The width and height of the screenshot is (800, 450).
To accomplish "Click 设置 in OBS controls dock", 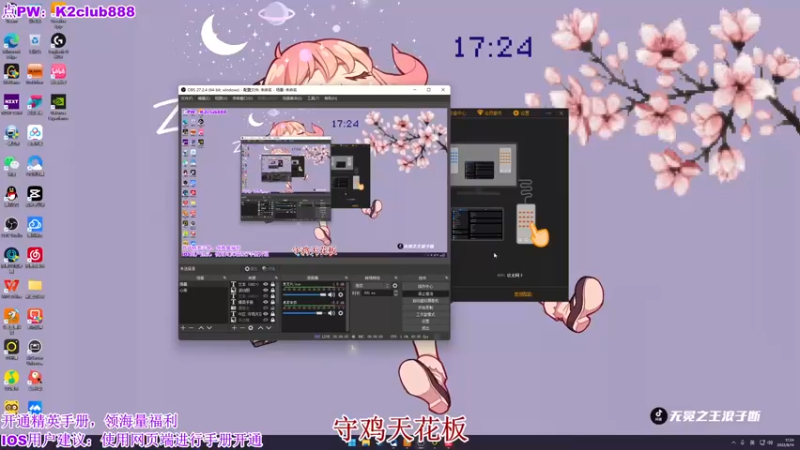I will point(426,321).
